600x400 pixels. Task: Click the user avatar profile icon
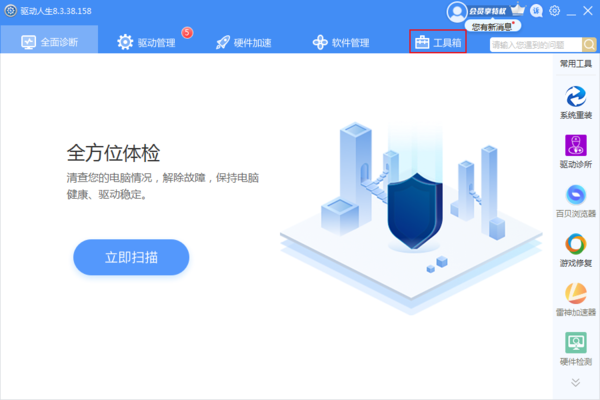[457, 11]
